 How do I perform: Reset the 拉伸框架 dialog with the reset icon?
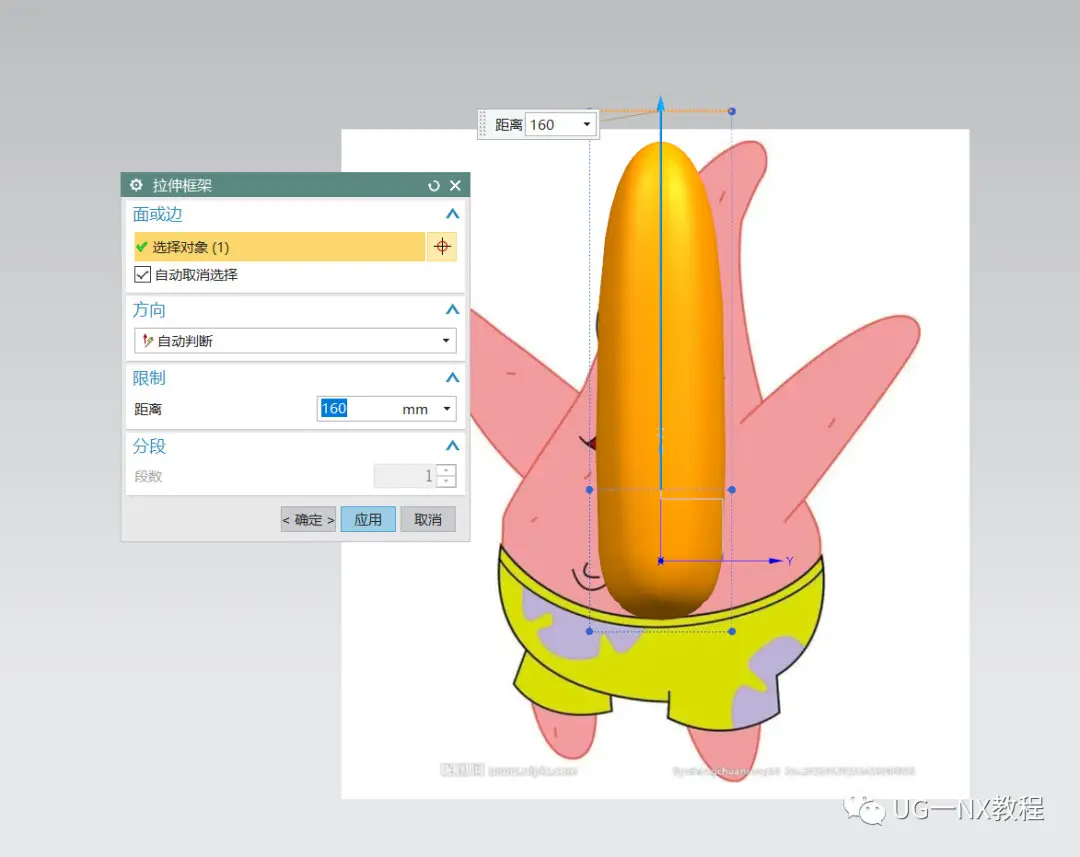tap(433, 185)
